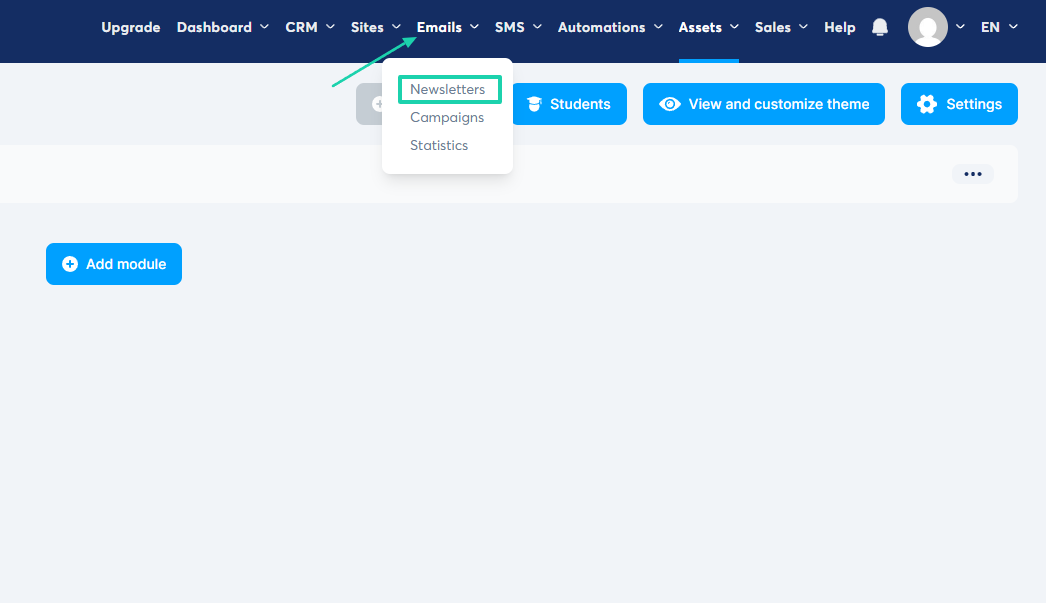The width and height of the screenshot is (1046, 603).
Task: Click the user profile avatar
Action: (x=927, y=27)
